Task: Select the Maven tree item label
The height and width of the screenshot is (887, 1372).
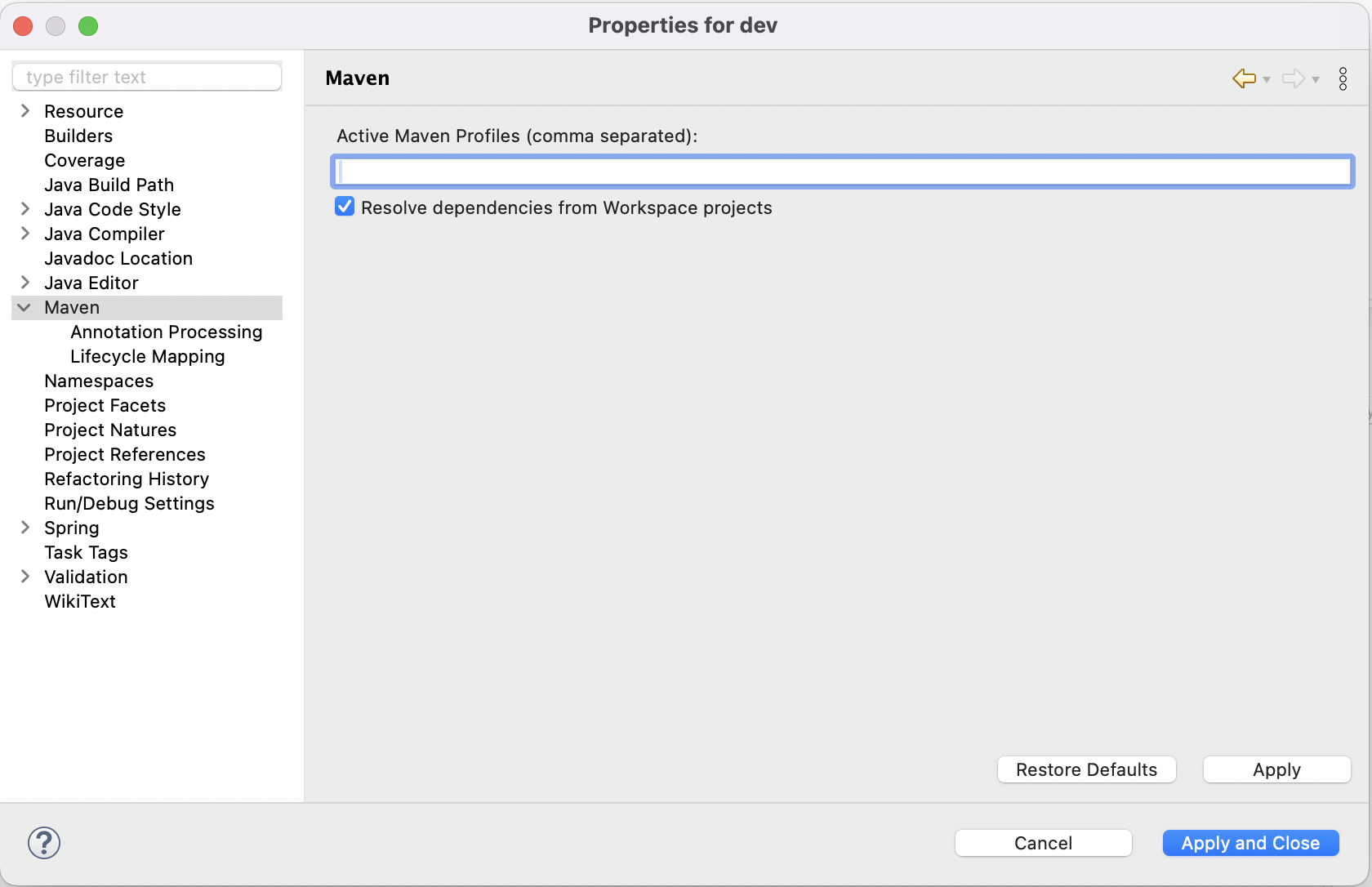Action: tap(72, 307)
